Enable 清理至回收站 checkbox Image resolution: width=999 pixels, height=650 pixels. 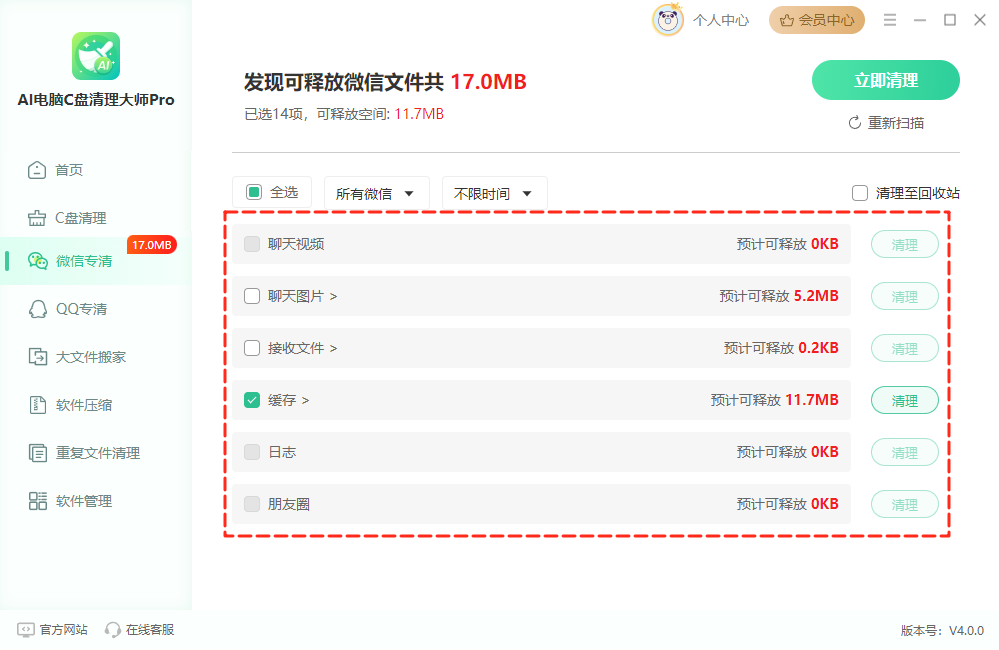tap(859, 193)
